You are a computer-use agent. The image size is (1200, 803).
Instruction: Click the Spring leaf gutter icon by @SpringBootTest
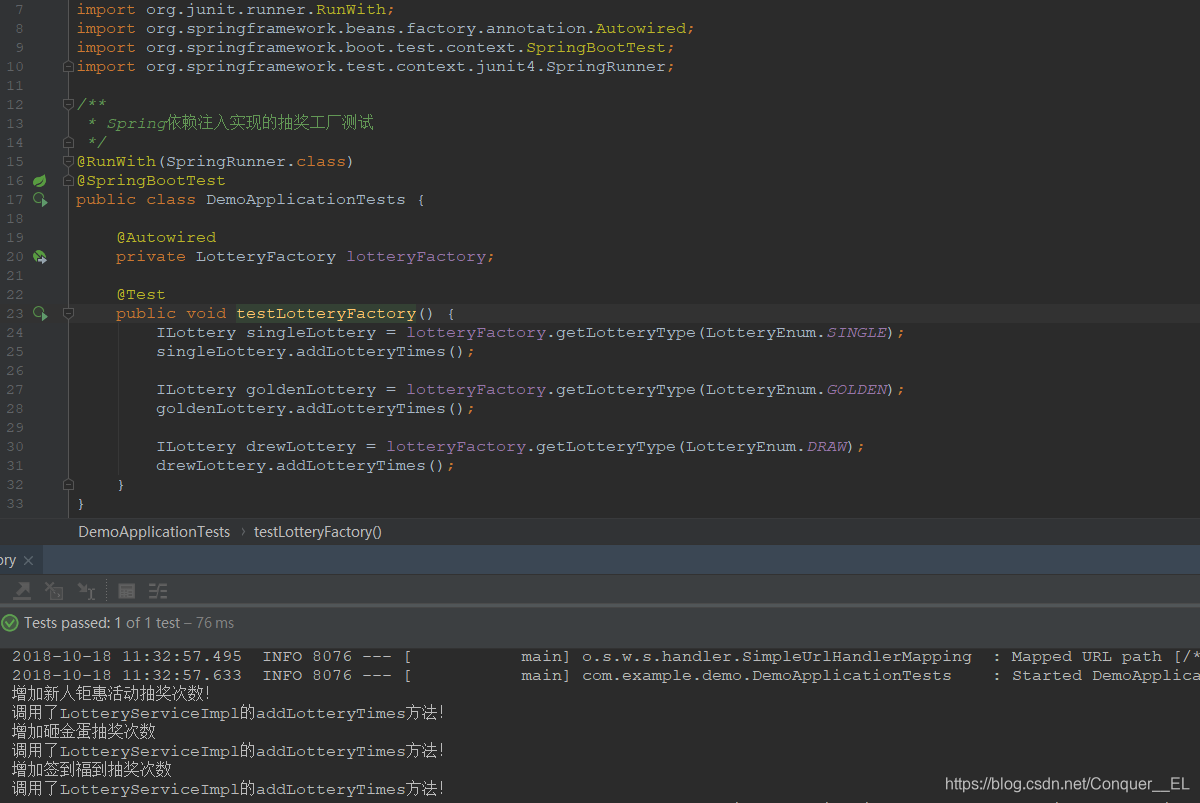pos(40,181)
